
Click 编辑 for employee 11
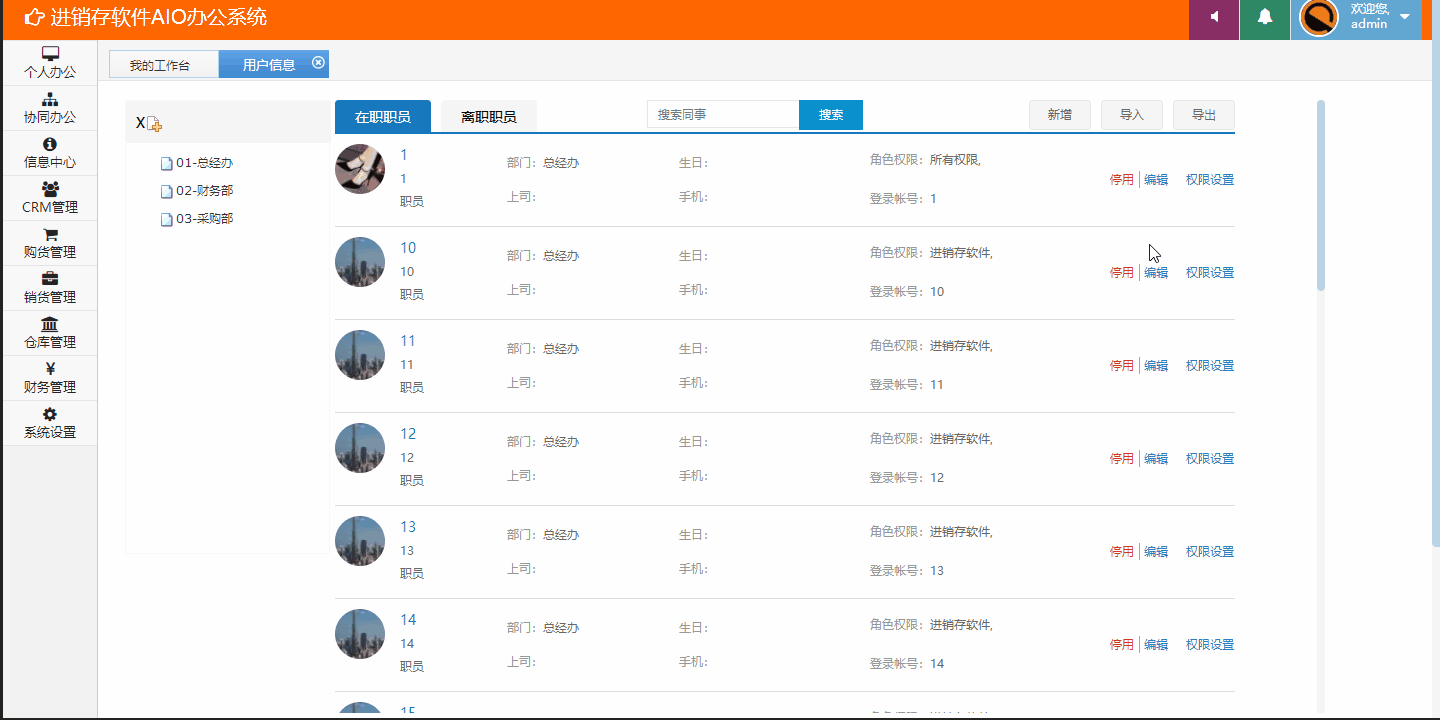pyautogui.click(x=1156, y=366)
